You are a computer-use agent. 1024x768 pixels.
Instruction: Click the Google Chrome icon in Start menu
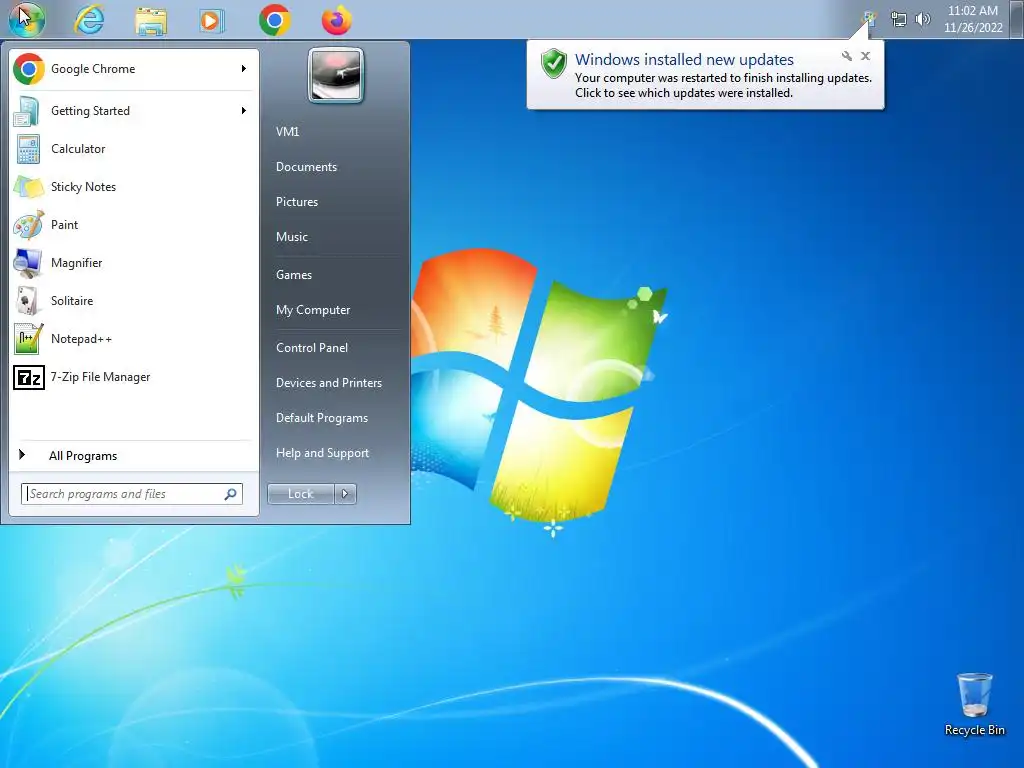click(29, 69)
